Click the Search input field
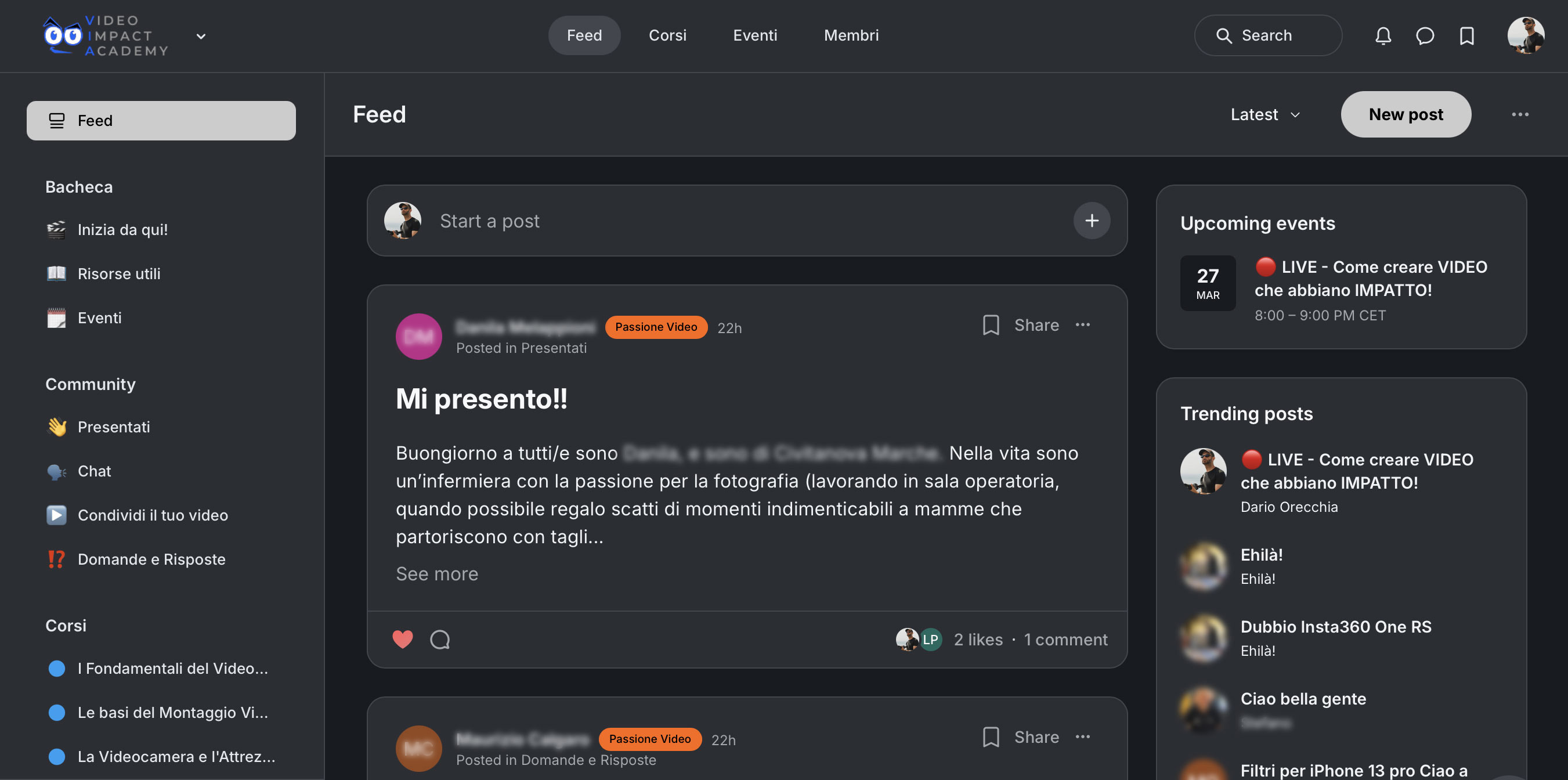 1268,35
